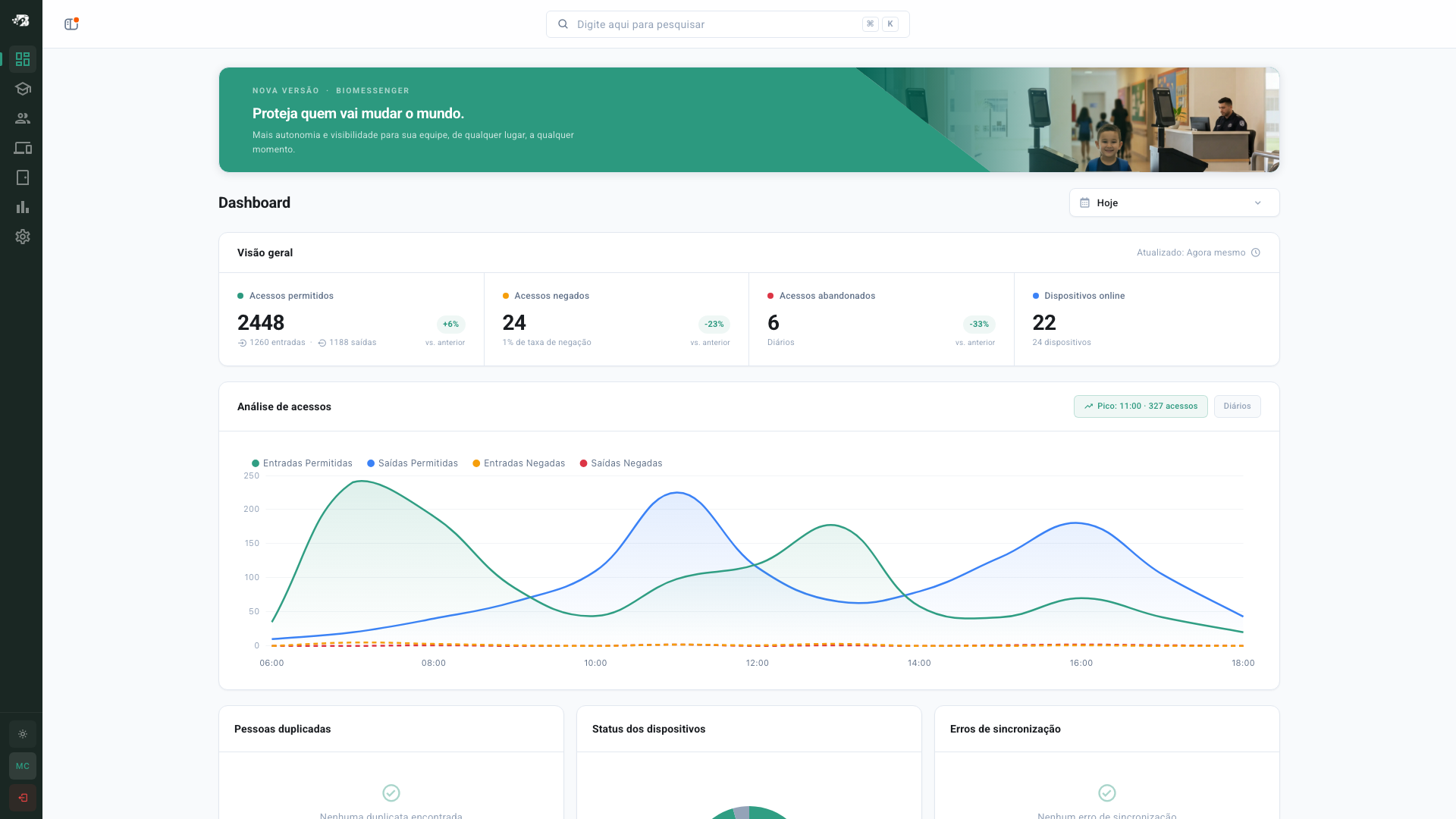Expand the chevron on the Hoje selector
1456x819 pixels.
pos(1258,202)
